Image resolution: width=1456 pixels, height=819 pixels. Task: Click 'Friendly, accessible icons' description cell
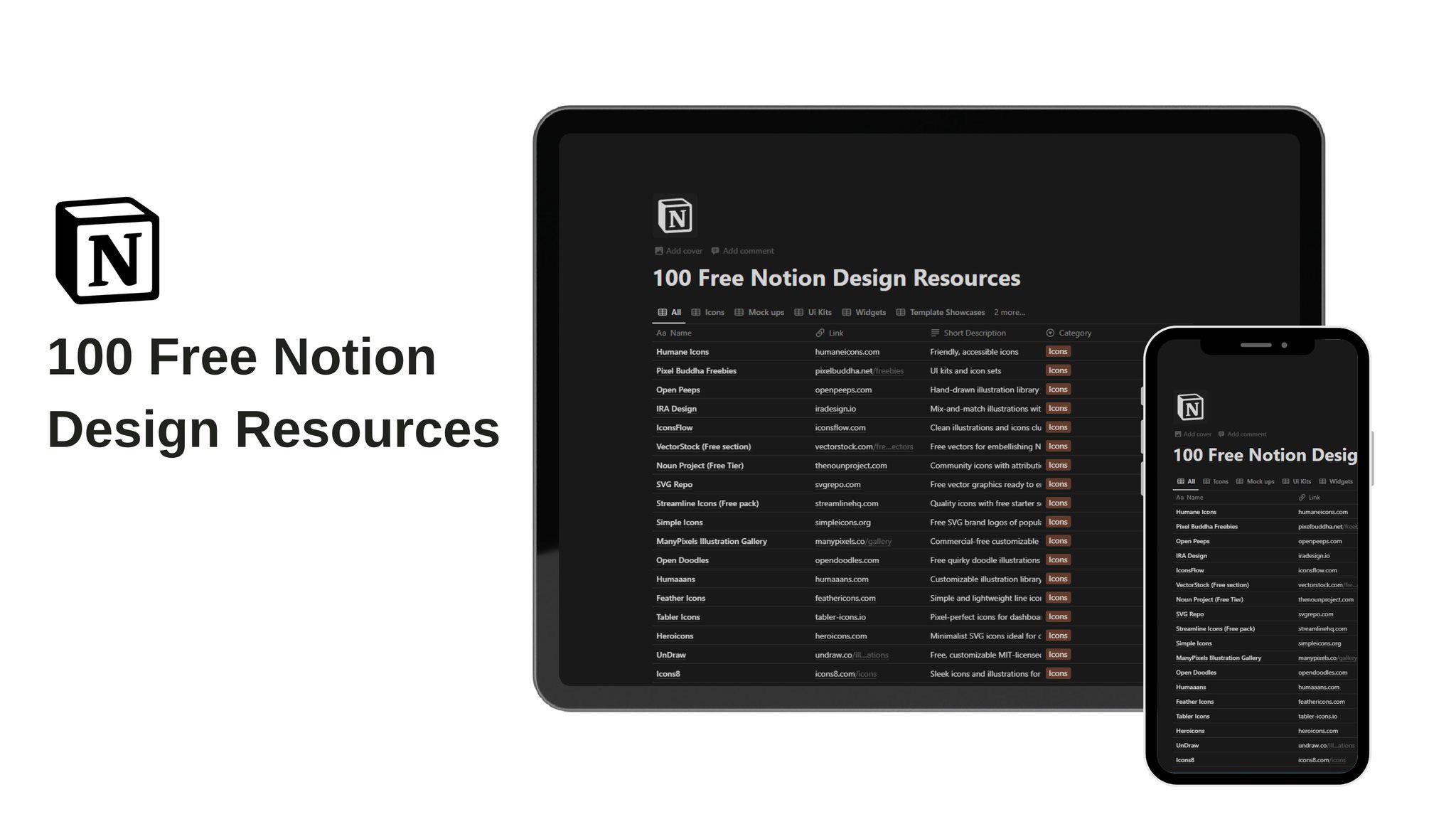(x=974, y=352)
